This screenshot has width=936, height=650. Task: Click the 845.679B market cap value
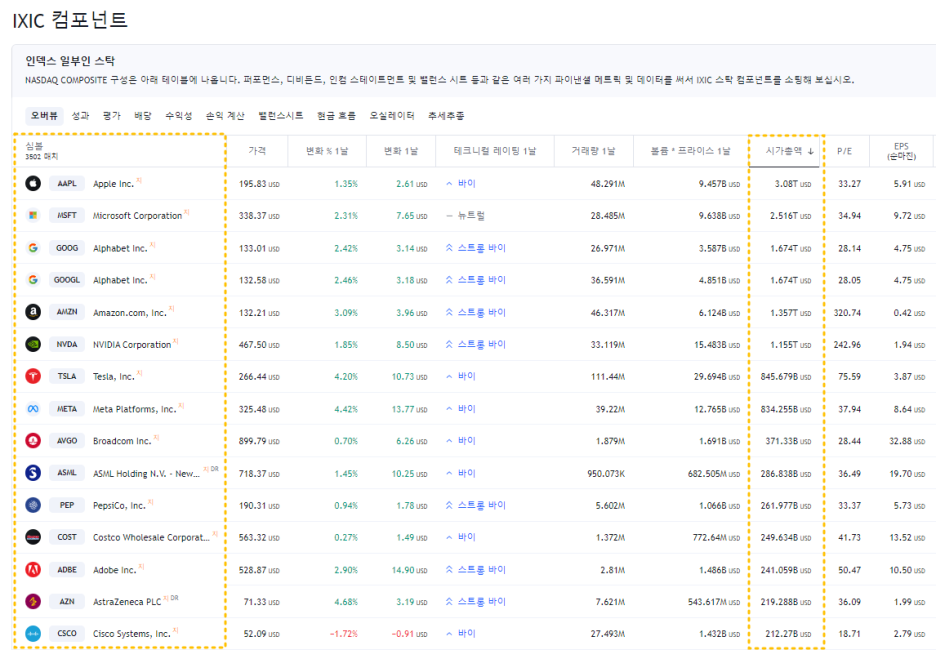tap(786, 377)
